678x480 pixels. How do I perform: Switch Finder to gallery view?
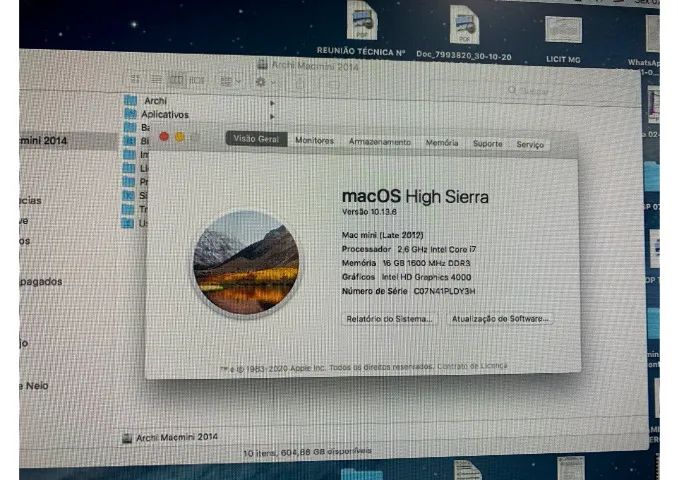click(197, 80)
